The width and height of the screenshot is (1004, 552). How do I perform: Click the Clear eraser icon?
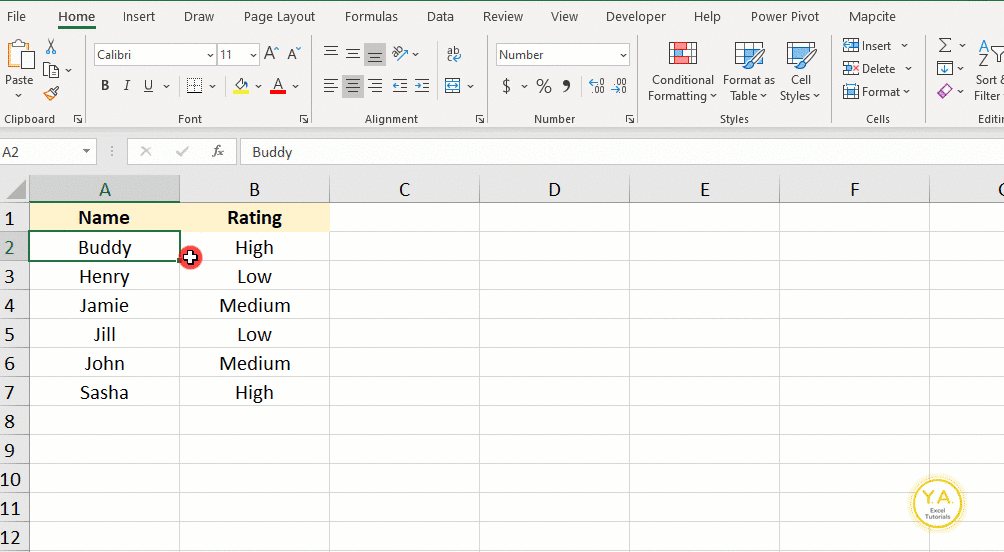pyautogui.click(x=945, y=92)
